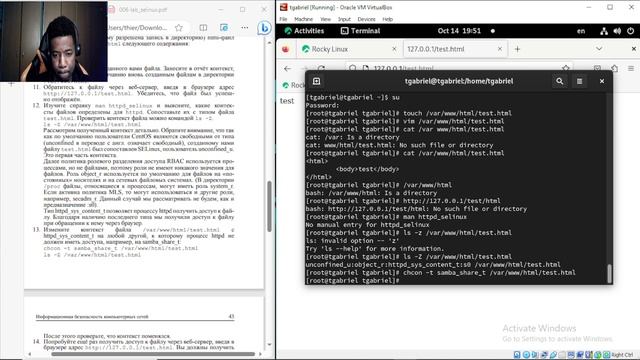Close the Rocky Linux tab
Viewport: 640px width, 360px height.
394,49
